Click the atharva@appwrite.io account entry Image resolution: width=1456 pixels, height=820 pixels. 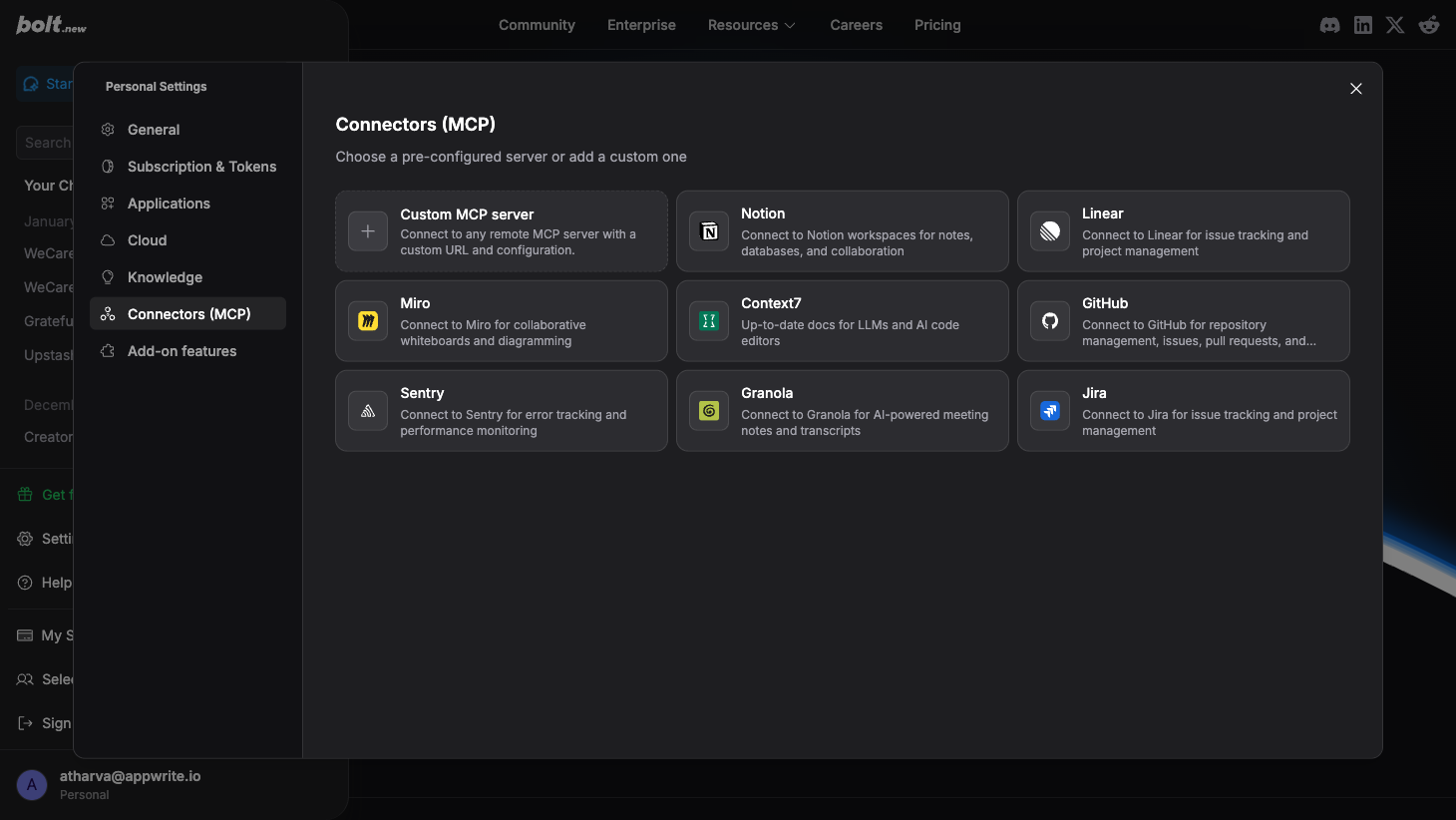pos(130,784)
